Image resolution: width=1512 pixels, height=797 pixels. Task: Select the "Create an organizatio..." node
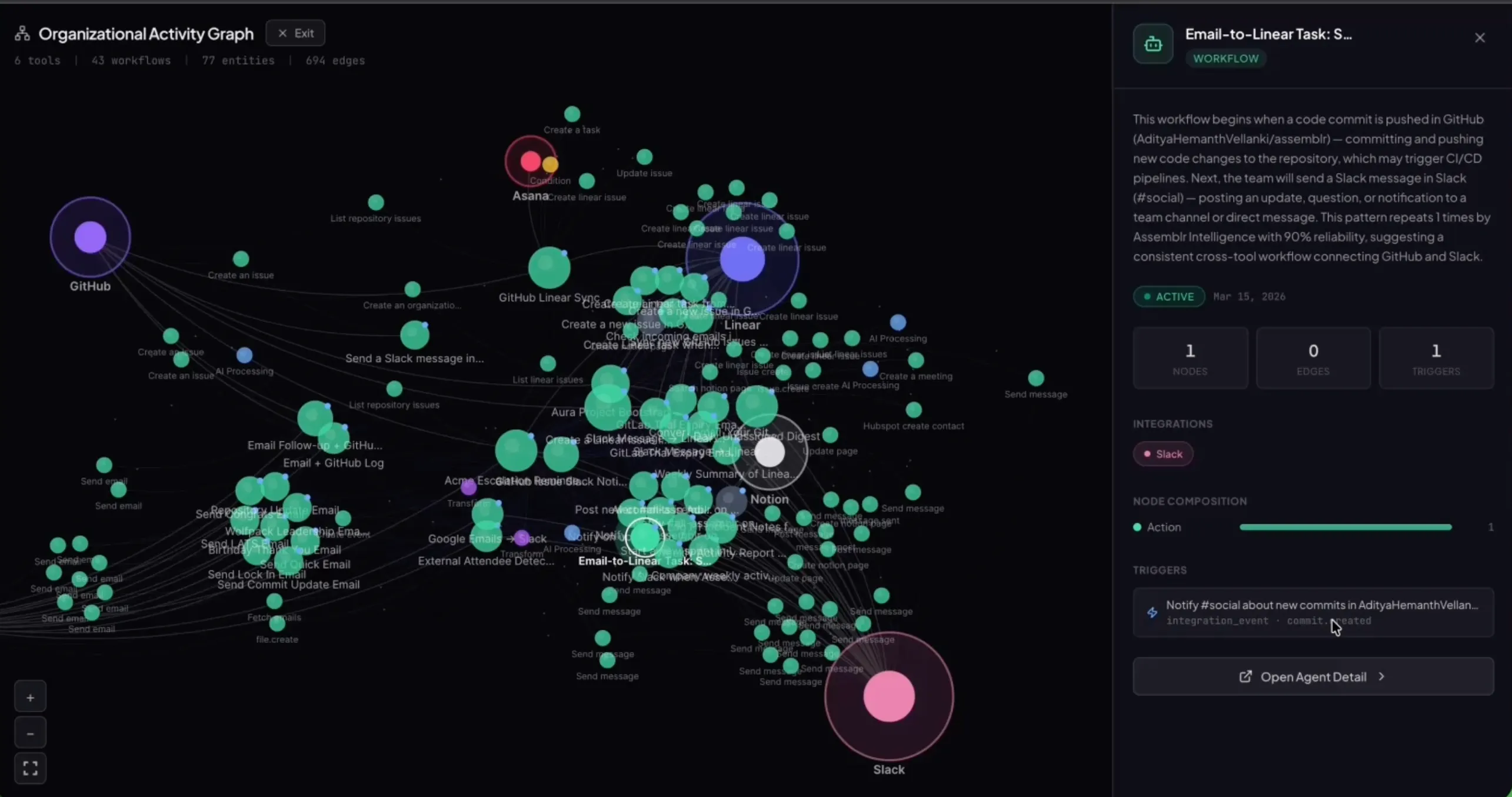pos(412,290)
